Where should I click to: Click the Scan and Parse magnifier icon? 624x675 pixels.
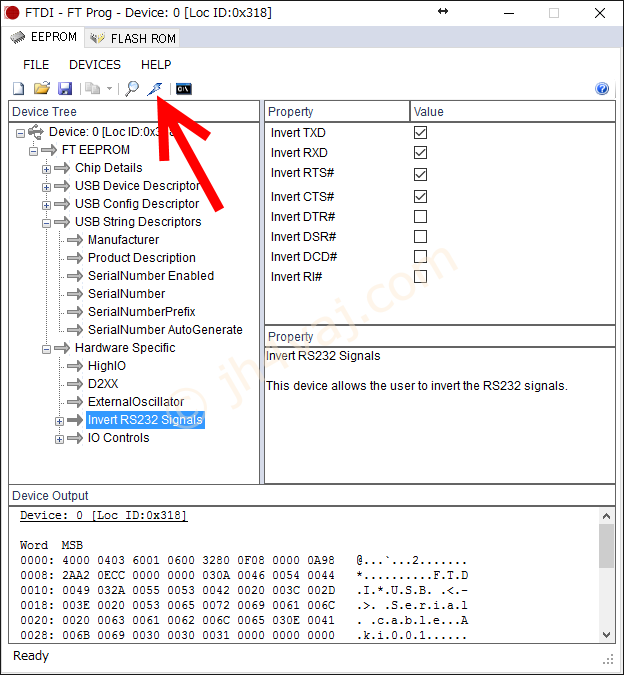[132, 89]
